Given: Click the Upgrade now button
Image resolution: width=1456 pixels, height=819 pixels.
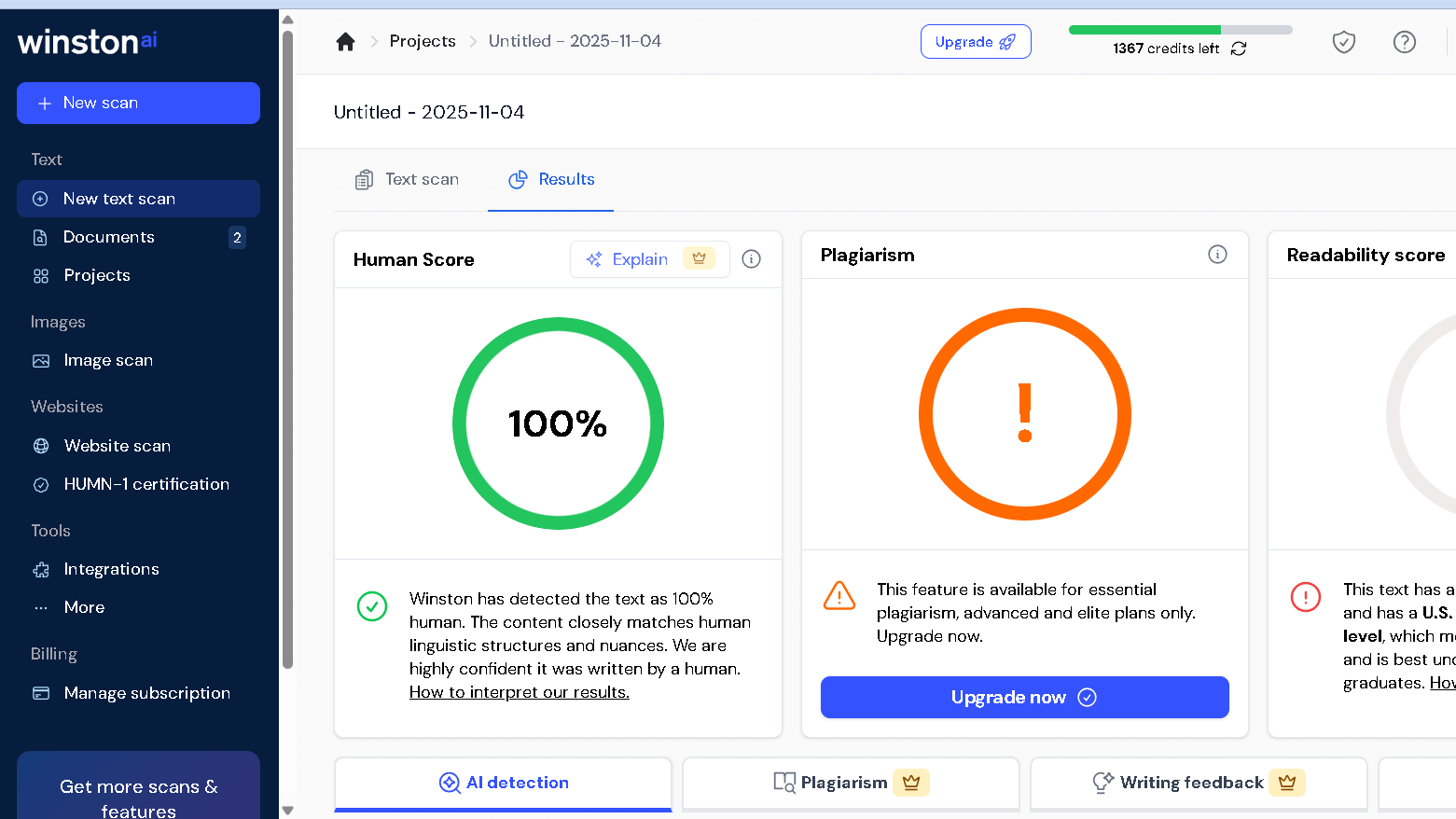Looking at the screenshot, I should (x=1024, y=697).
